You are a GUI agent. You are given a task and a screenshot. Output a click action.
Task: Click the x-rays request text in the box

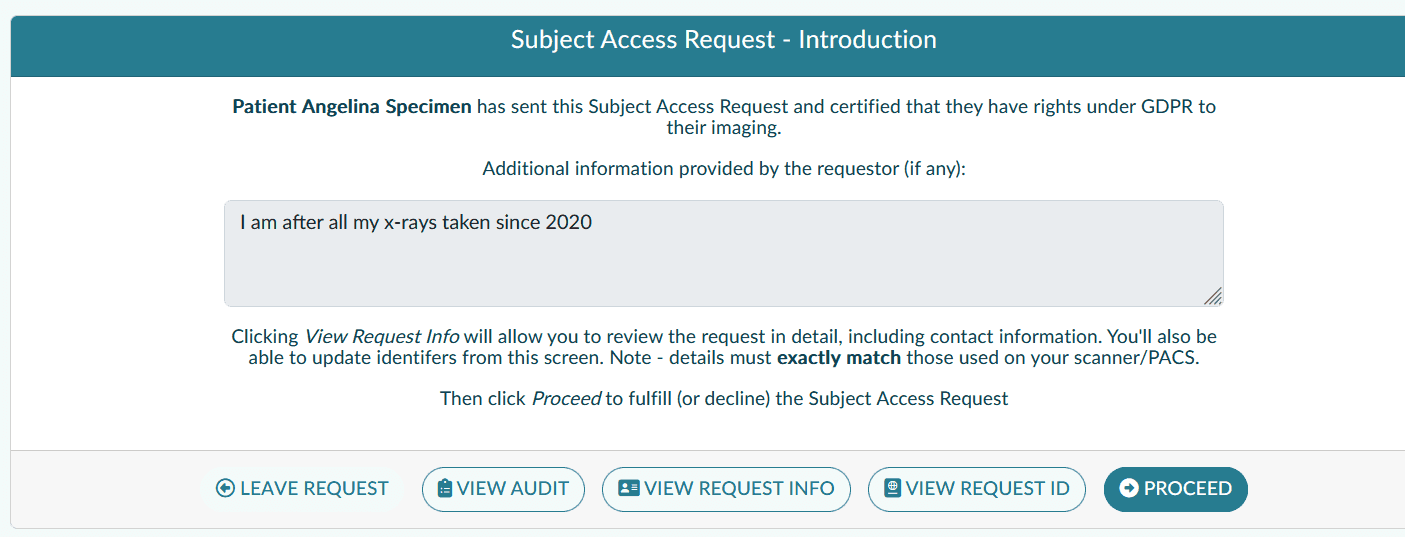(416, 222)
